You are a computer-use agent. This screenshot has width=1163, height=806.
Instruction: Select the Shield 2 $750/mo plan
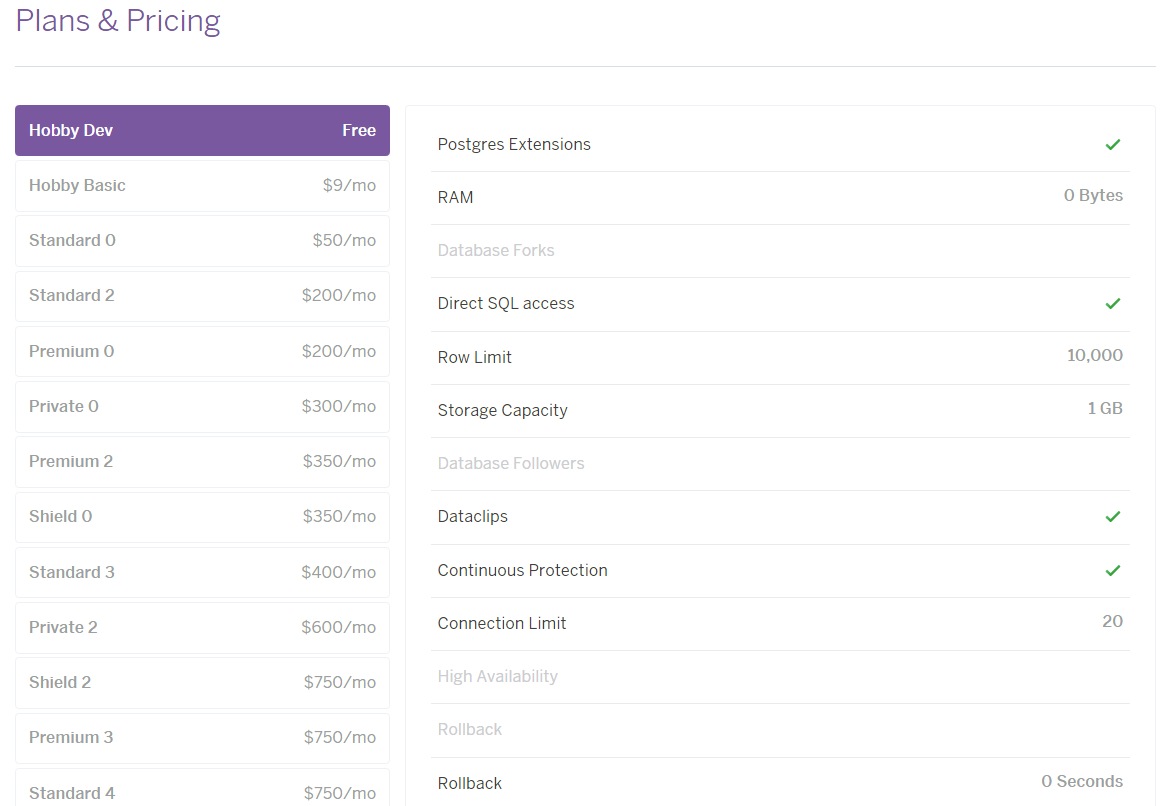pos(202,682)
